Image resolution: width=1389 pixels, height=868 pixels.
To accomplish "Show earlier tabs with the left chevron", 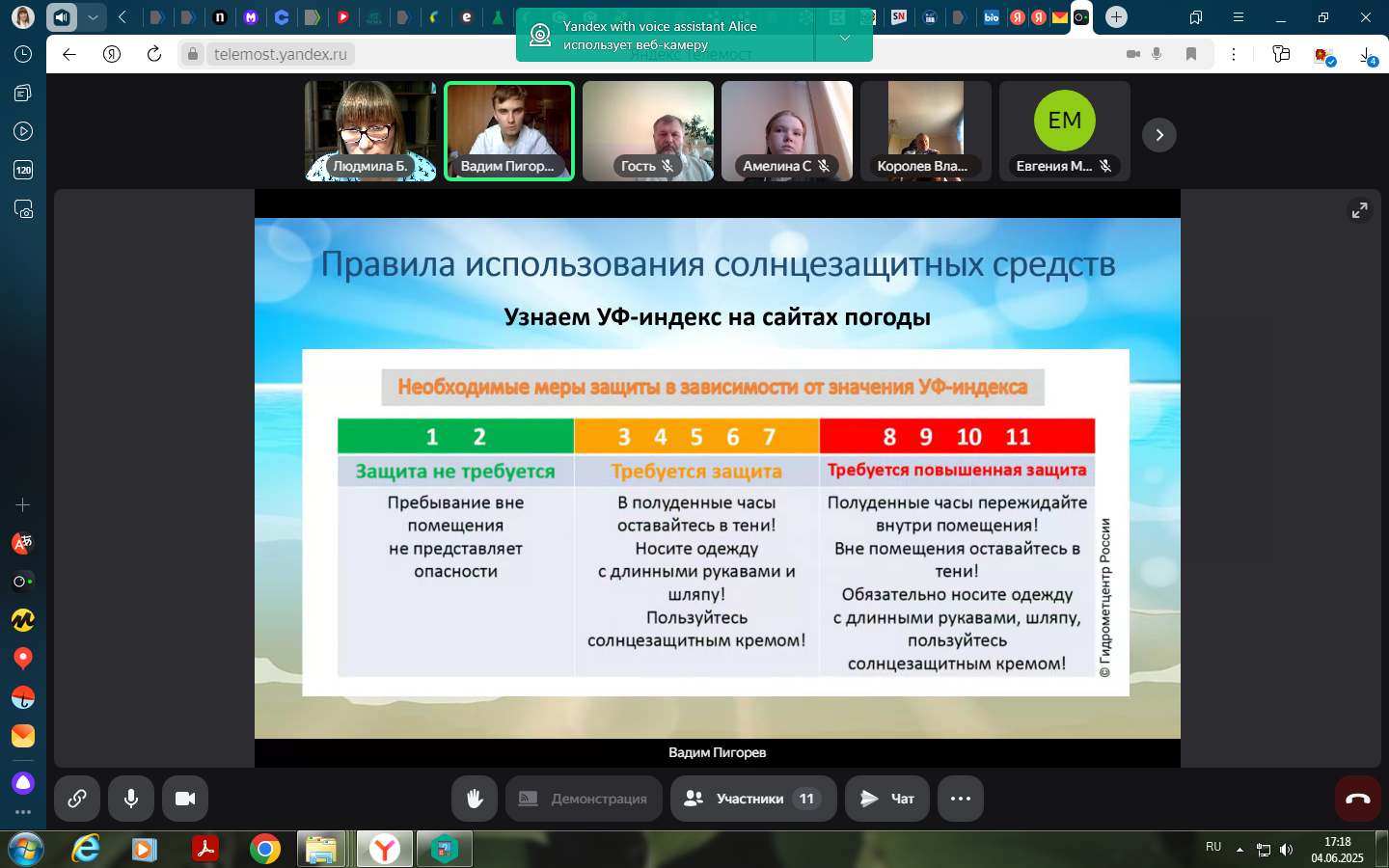I will [123, 17].
